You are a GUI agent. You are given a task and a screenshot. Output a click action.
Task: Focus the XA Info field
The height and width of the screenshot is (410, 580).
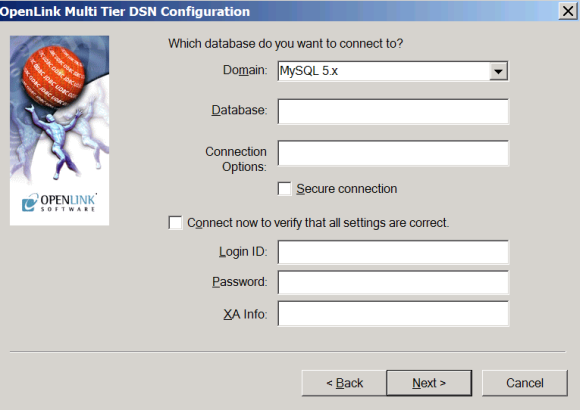tap(393, 313)
